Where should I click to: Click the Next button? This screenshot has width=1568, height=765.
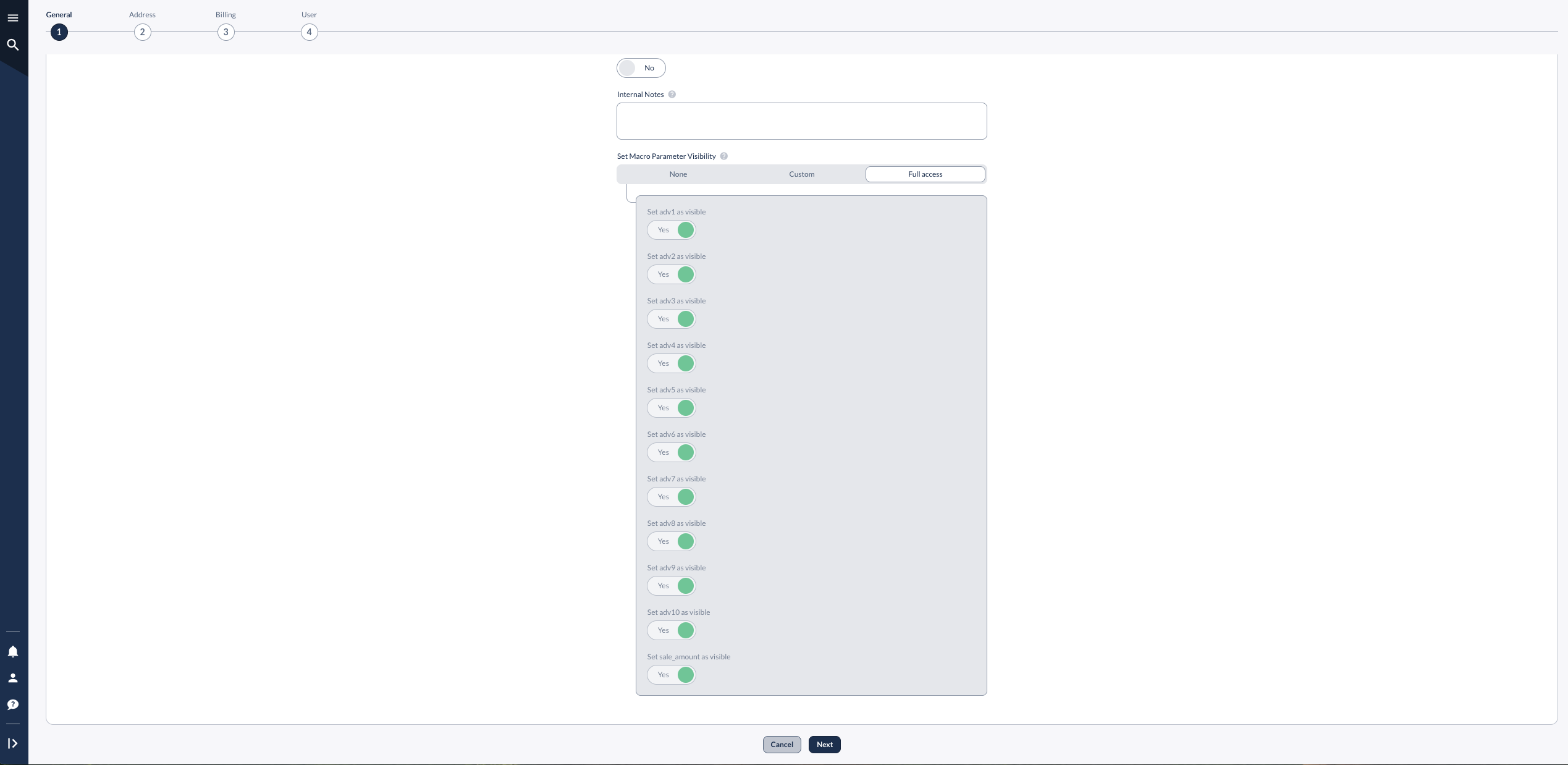pyautogui.click(x=825, y=745)
